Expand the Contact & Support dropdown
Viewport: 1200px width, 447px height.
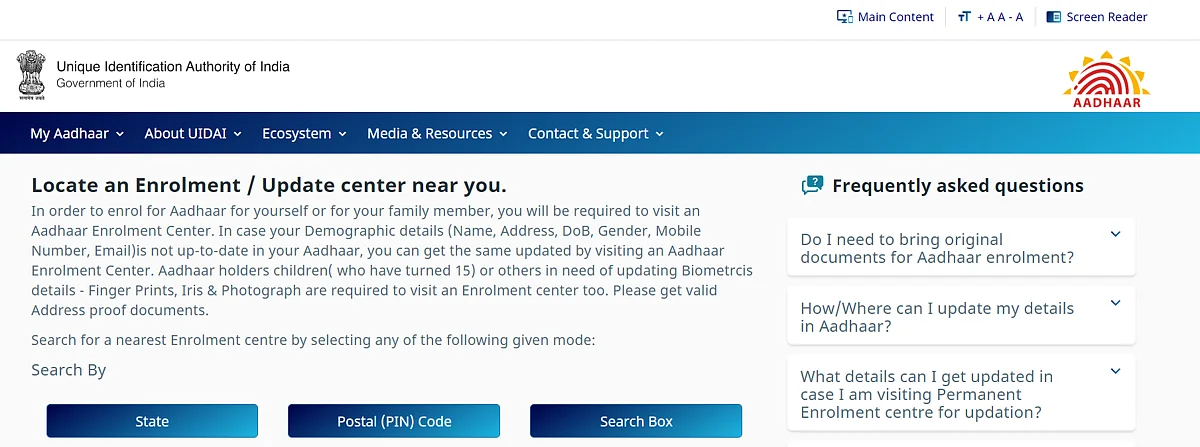(x=596, y=133)
